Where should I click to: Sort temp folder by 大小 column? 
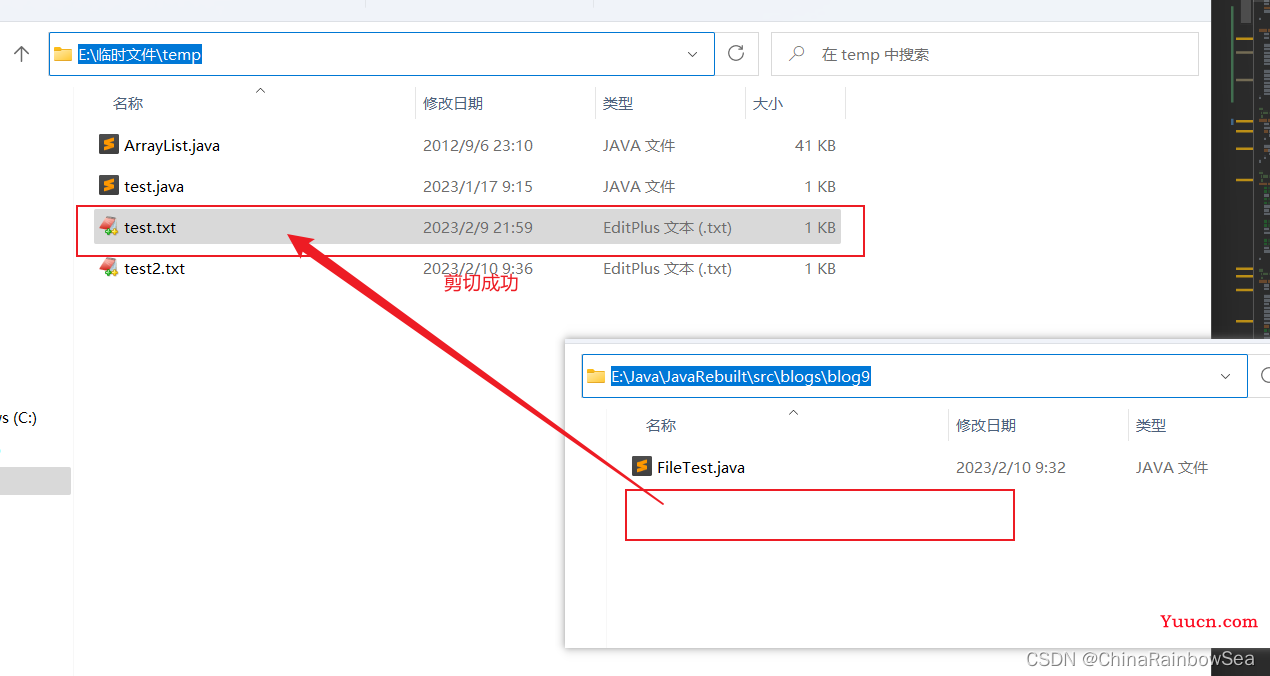pyautogui.click(x=768, y=103)
